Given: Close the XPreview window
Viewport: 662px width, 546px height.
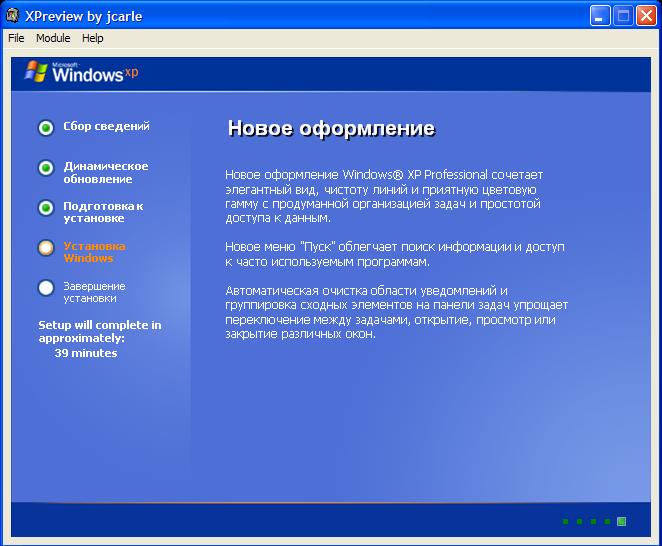Looking at the screenshot, I should [646, 16].
